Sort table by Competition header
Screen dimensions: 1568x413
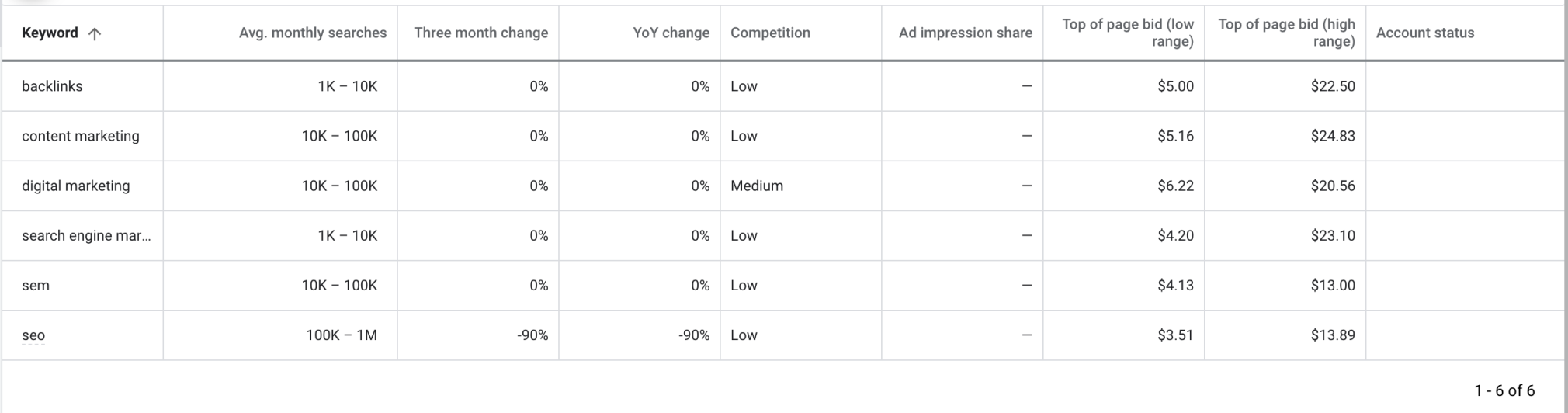[770, 33]
